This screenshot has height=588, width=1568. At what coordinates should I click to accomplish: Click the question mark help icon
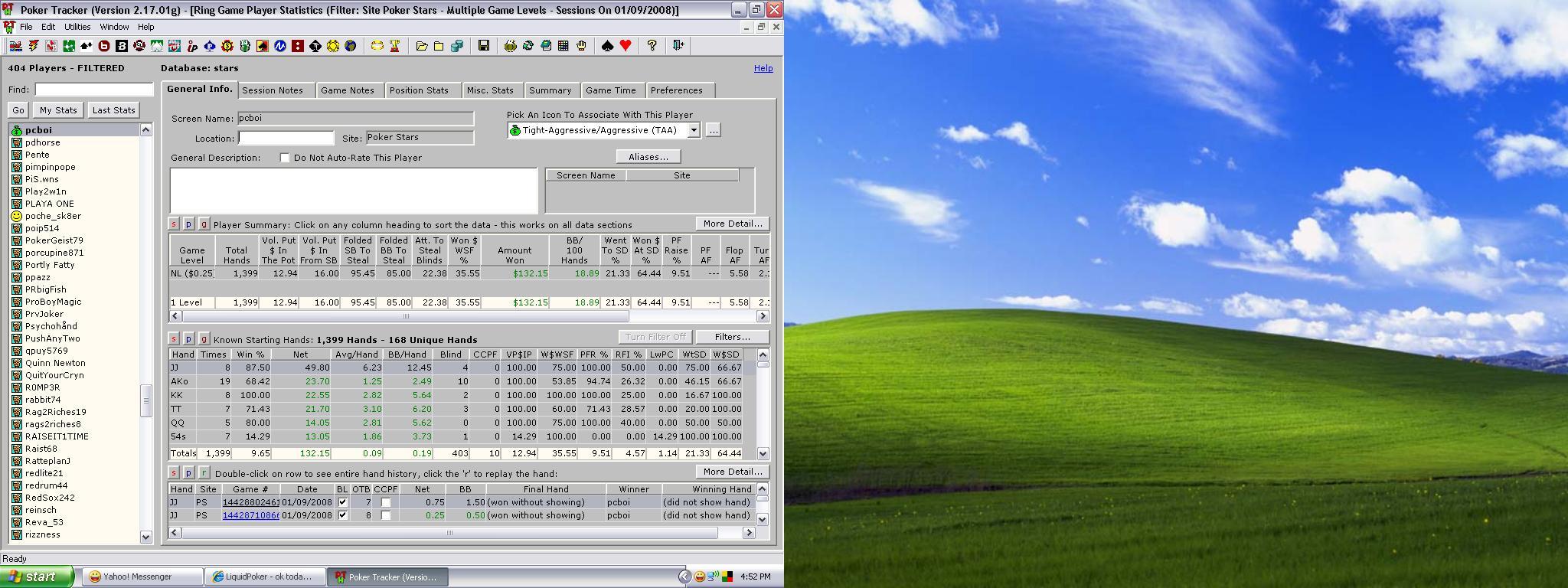tap(652, 46)
